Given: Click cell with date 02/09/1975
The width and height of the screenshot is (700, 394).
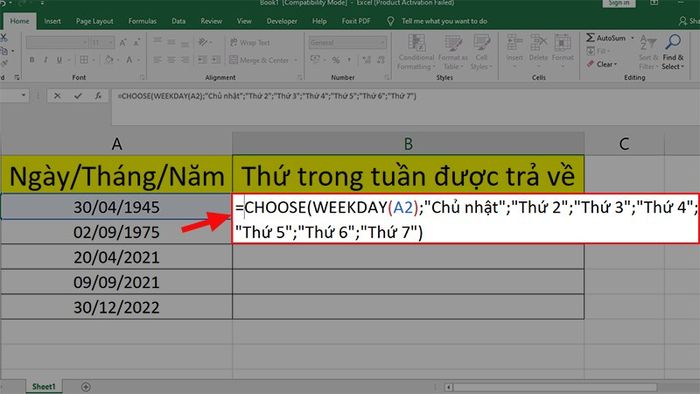Looking at the screenshot, I should [117, 232].
